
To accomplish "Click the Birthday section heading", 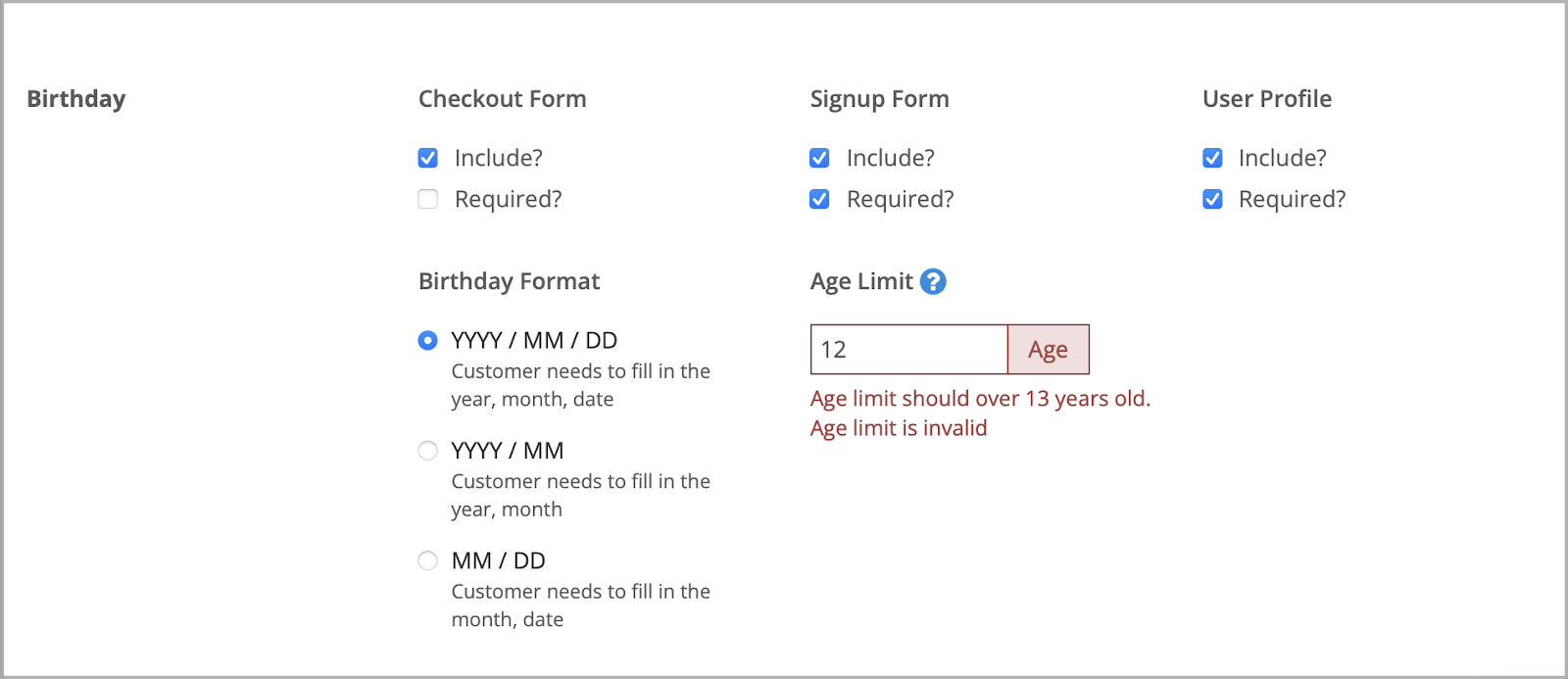I will (x=76, y=99).
